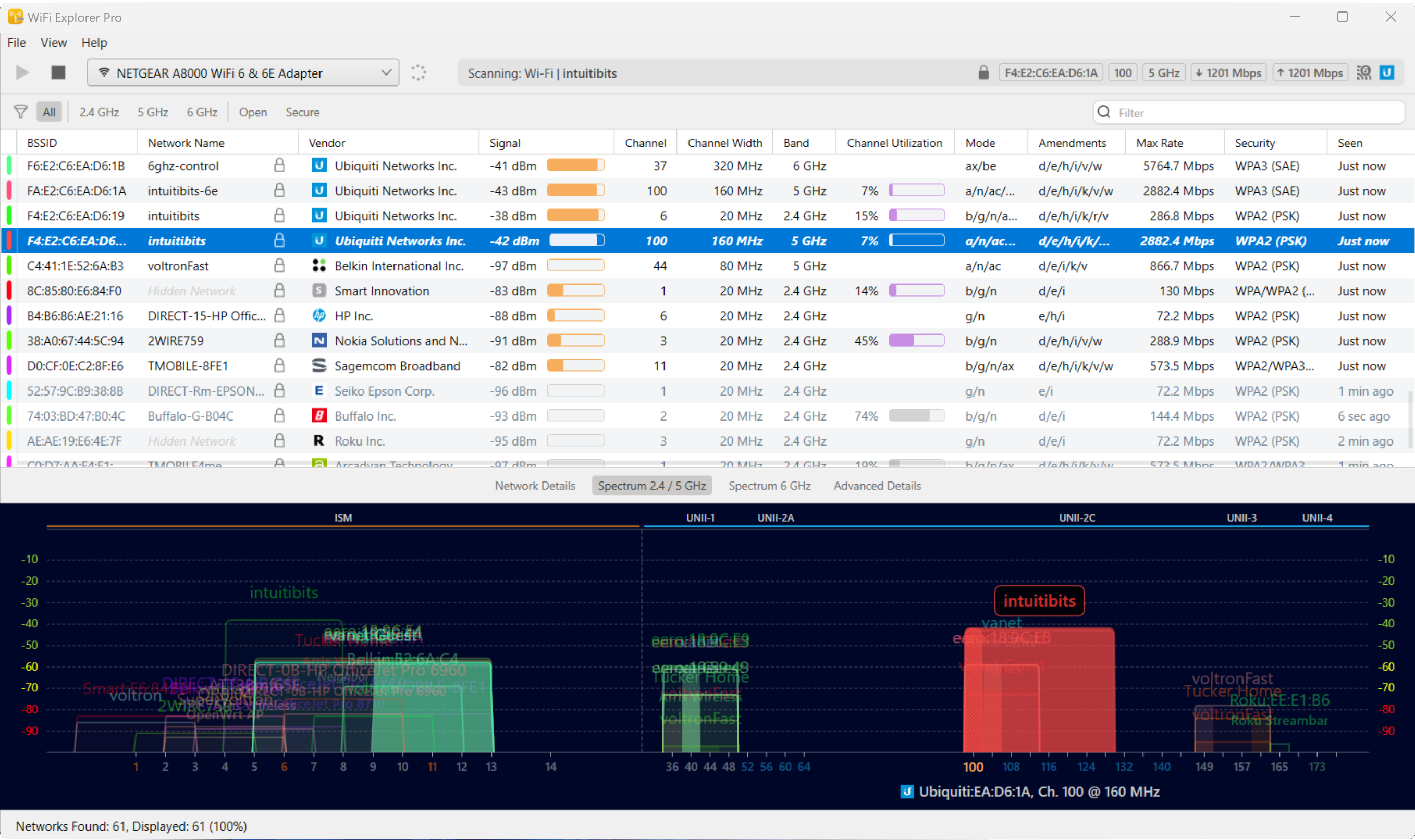The height and width of the screenshot is (840, 1415).
Task: Toggle the Secure networks filter
Action: (302, 112)
